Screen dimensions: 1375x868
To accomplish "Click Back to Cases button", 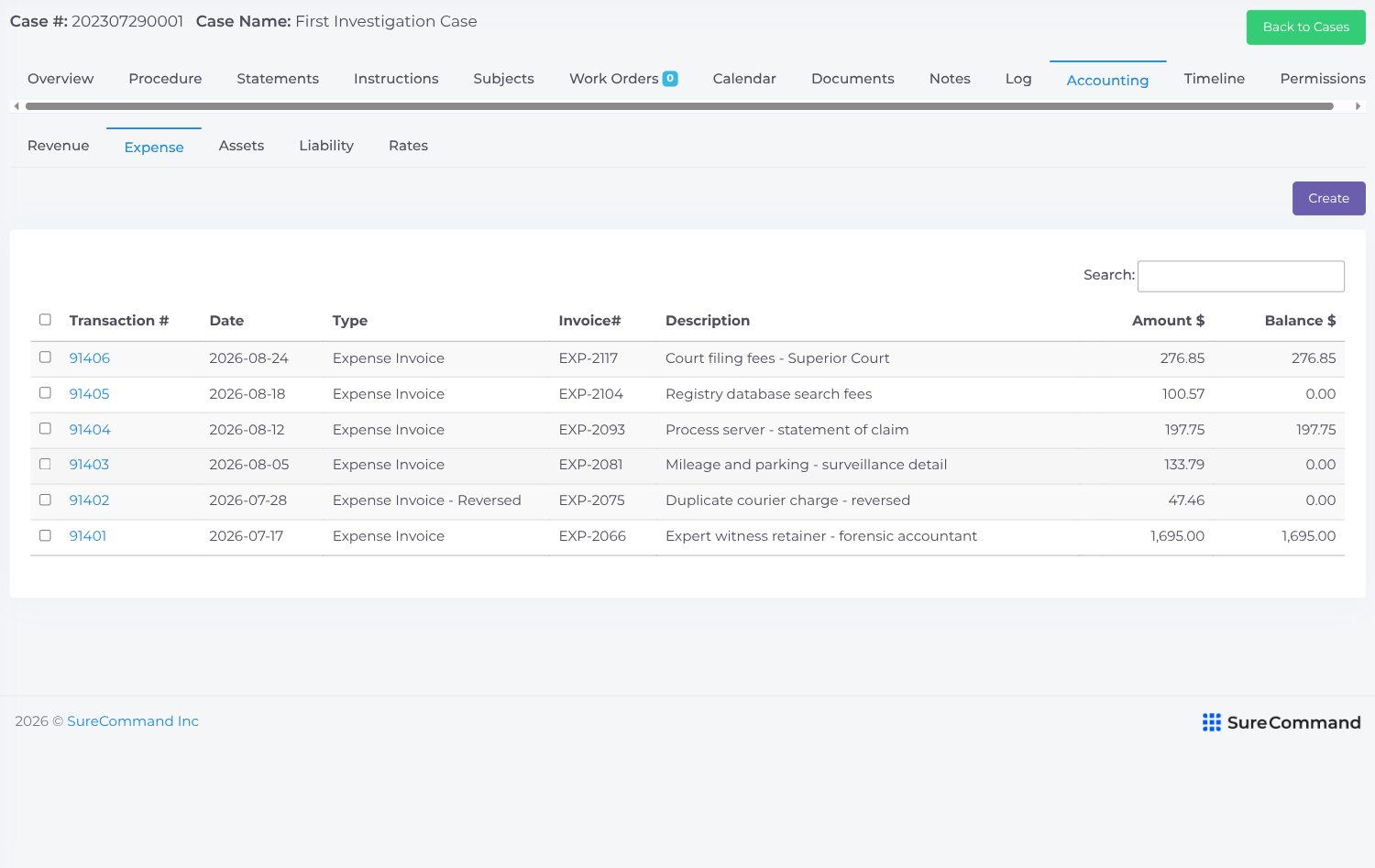I will 1305,27.
